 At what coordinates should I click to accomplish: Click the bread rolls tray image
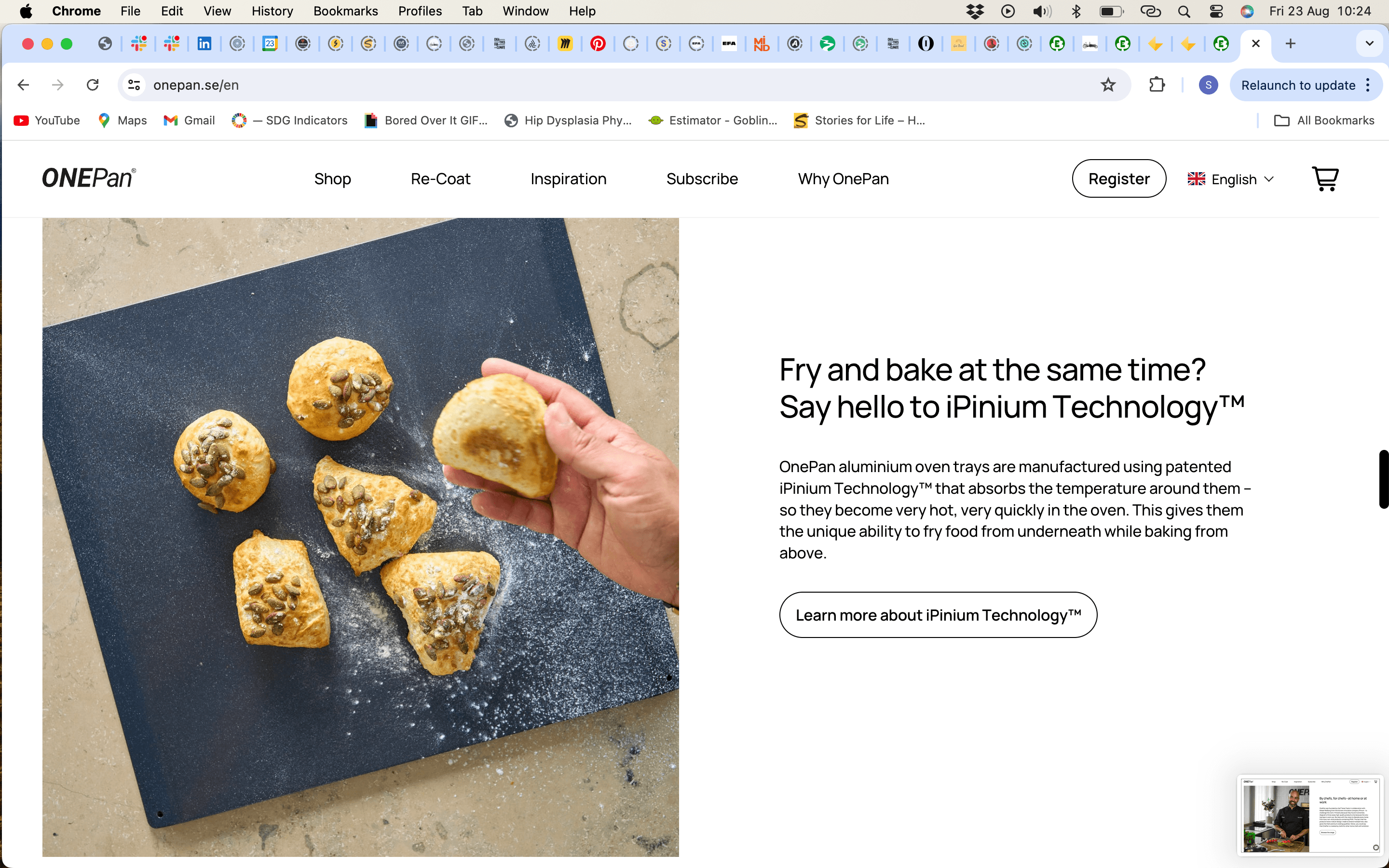click(360, 537)
